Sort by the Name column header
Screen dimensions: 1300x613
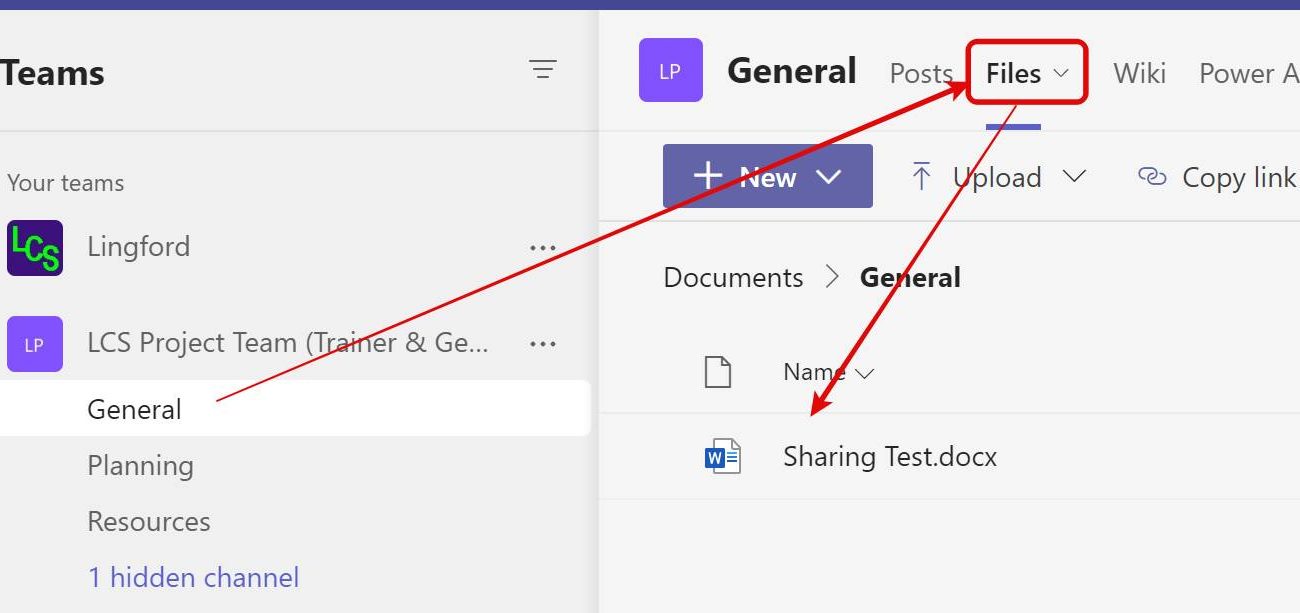tap(829, 372)
